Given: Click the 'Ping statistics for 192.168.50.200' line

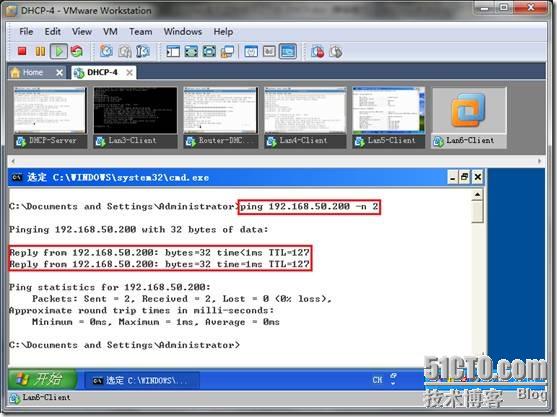Looking at the screenshot, I should tap(110, 287).
